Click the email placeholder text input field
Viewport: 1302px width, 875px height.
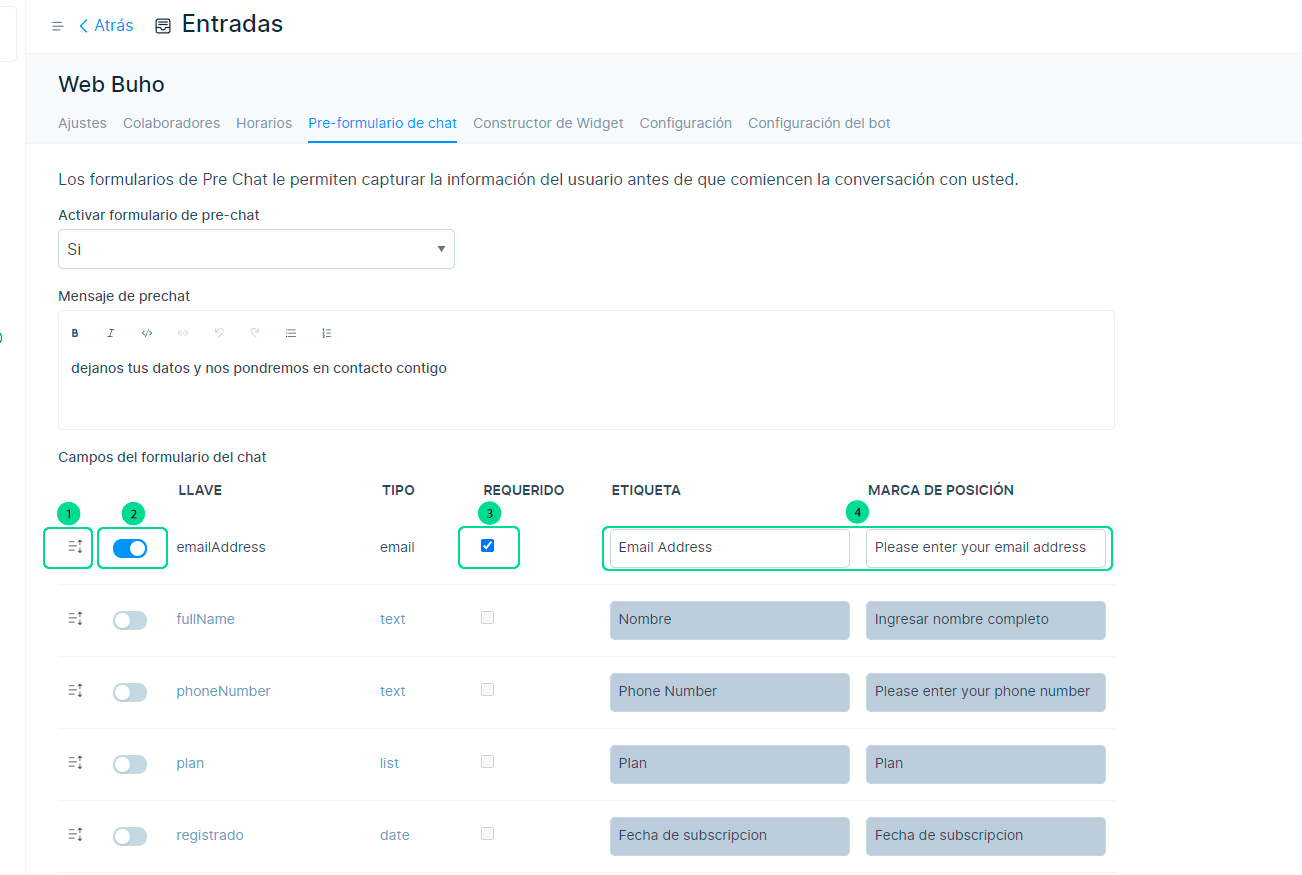[x=985, y=548]
